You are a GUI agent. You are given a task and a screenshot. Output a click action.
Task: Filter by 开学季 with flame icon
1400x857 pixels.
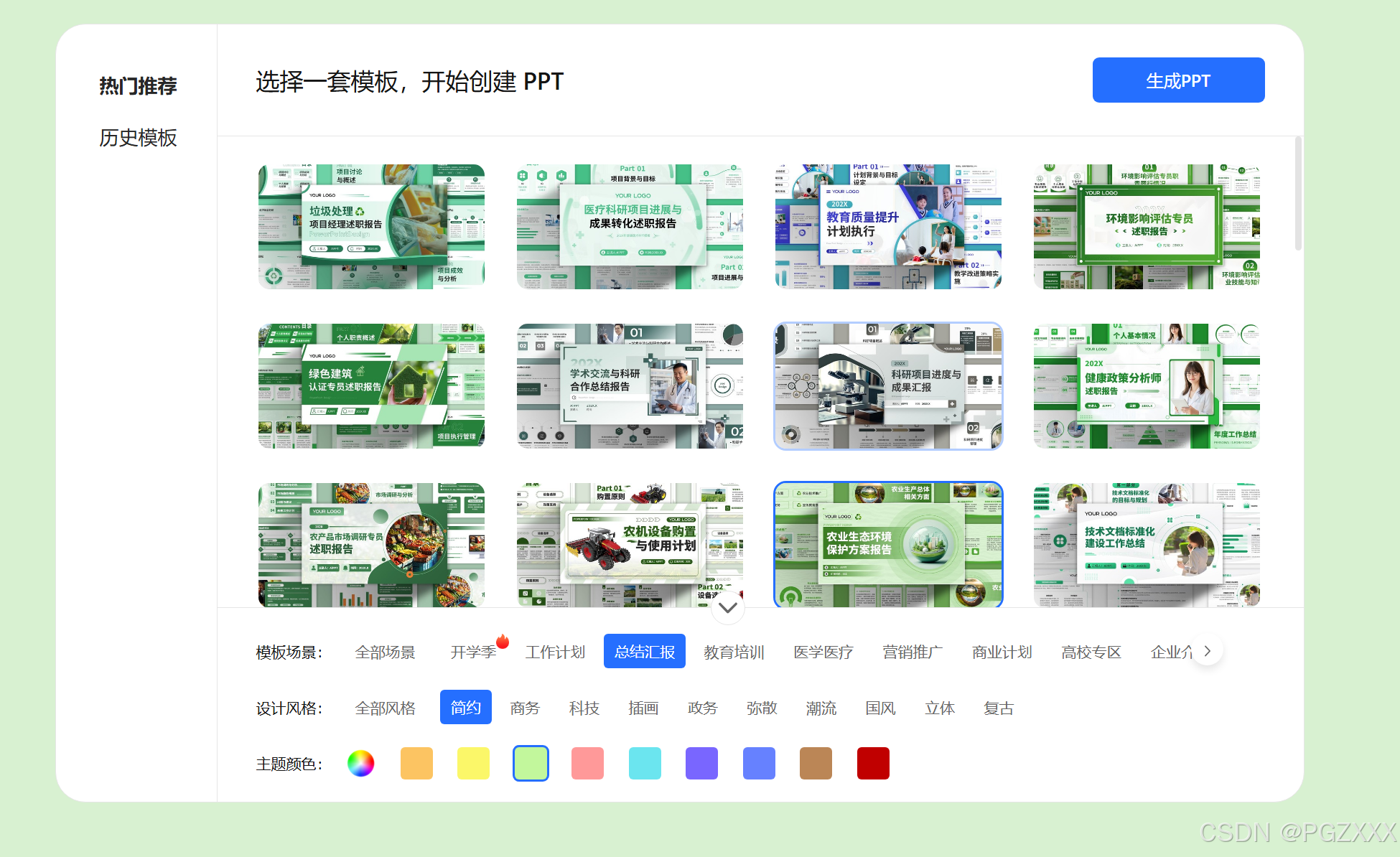pyautogui.click(x=473, y=652)
